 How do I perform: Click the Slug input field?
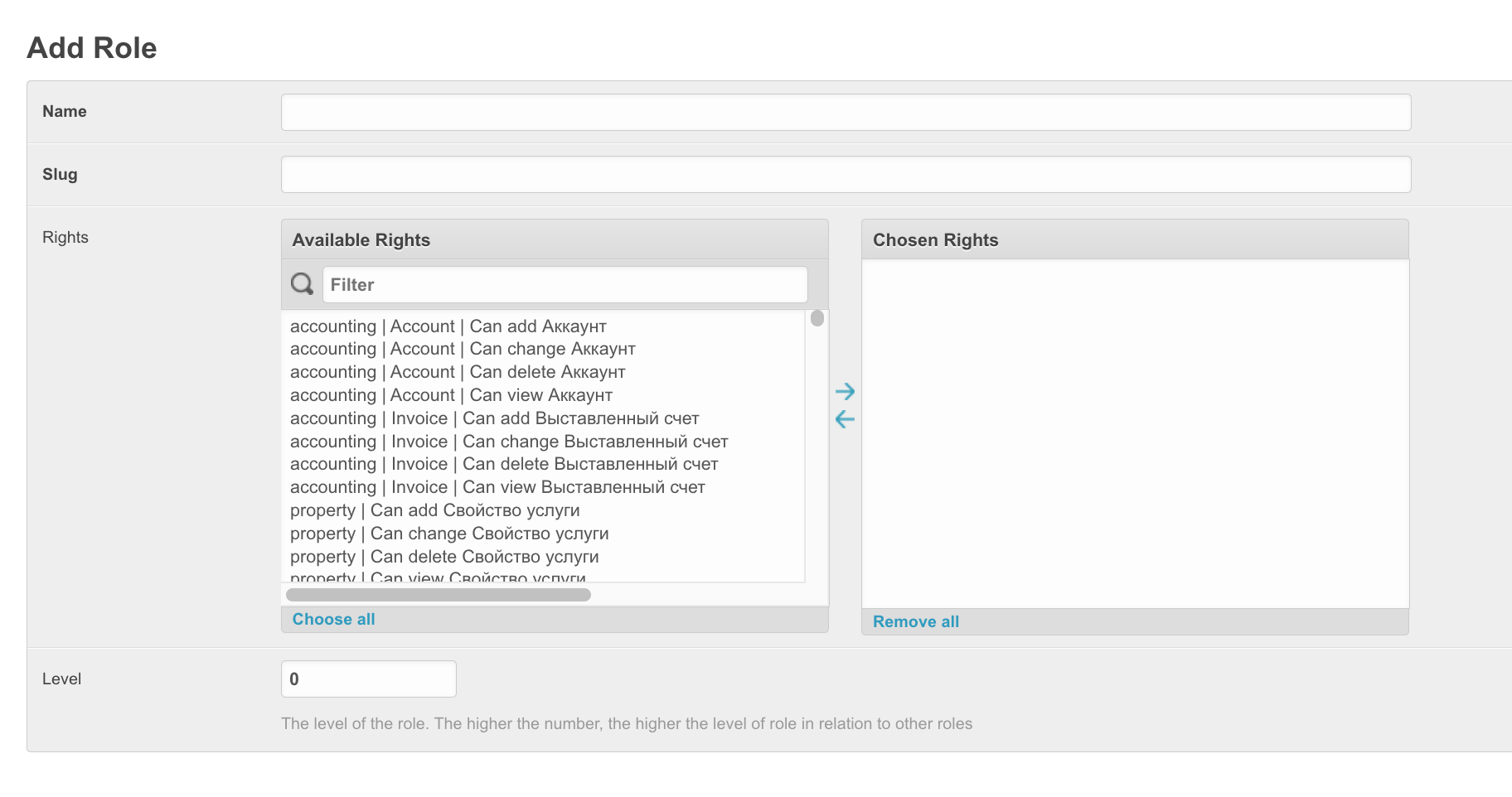point(846,175)
